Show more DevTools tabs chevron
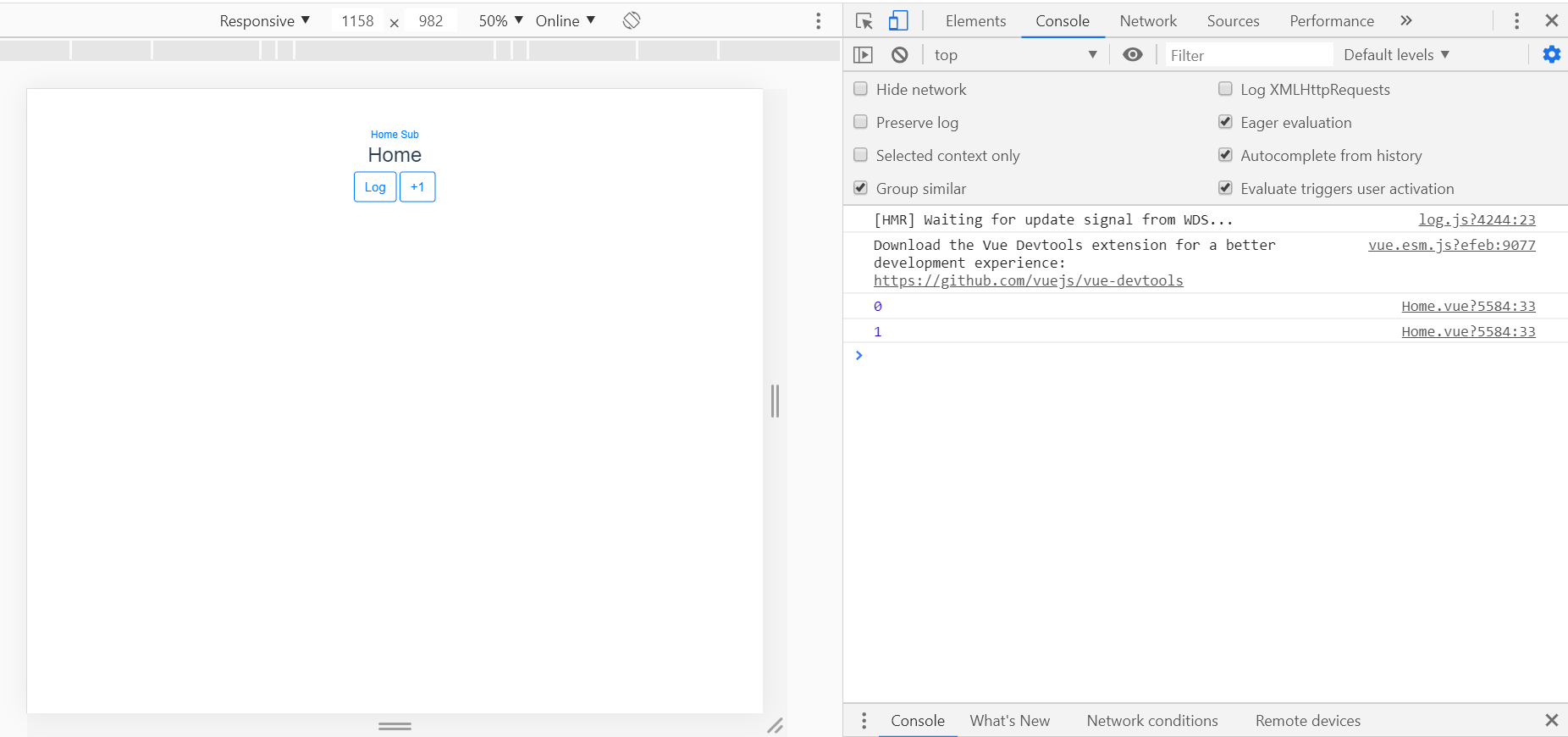Screen dimensions: 1568x737 point(1406,21)
